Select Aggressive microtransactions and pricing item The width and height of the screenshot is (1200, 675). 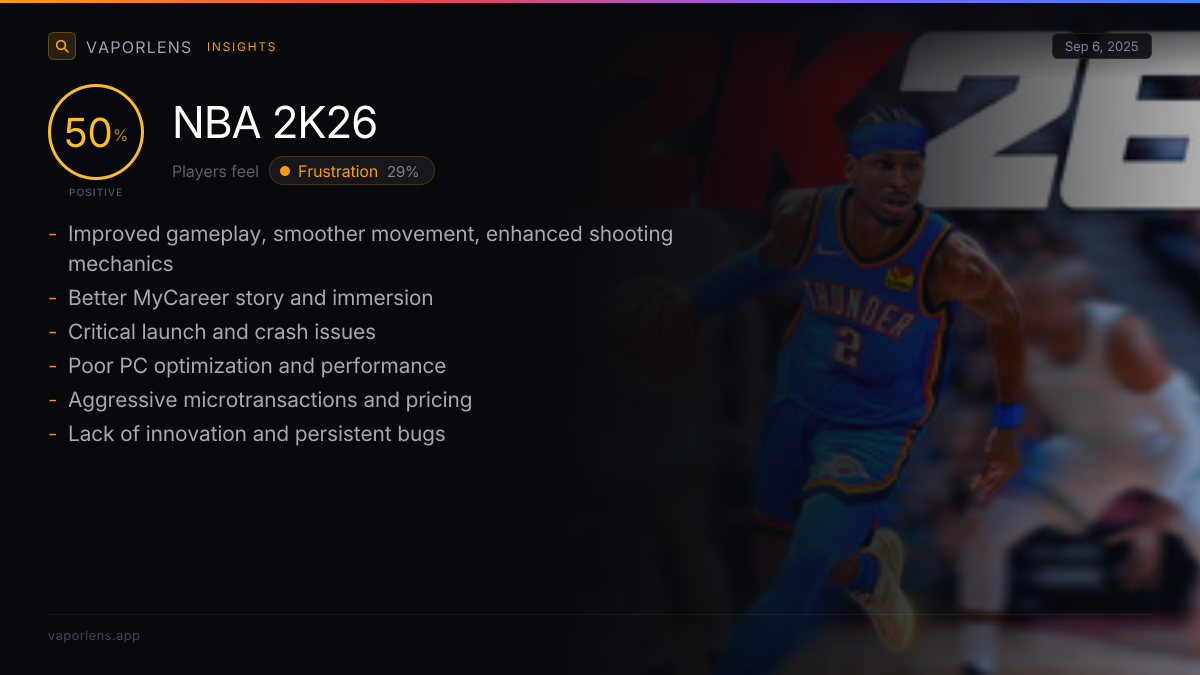[270, 400]
